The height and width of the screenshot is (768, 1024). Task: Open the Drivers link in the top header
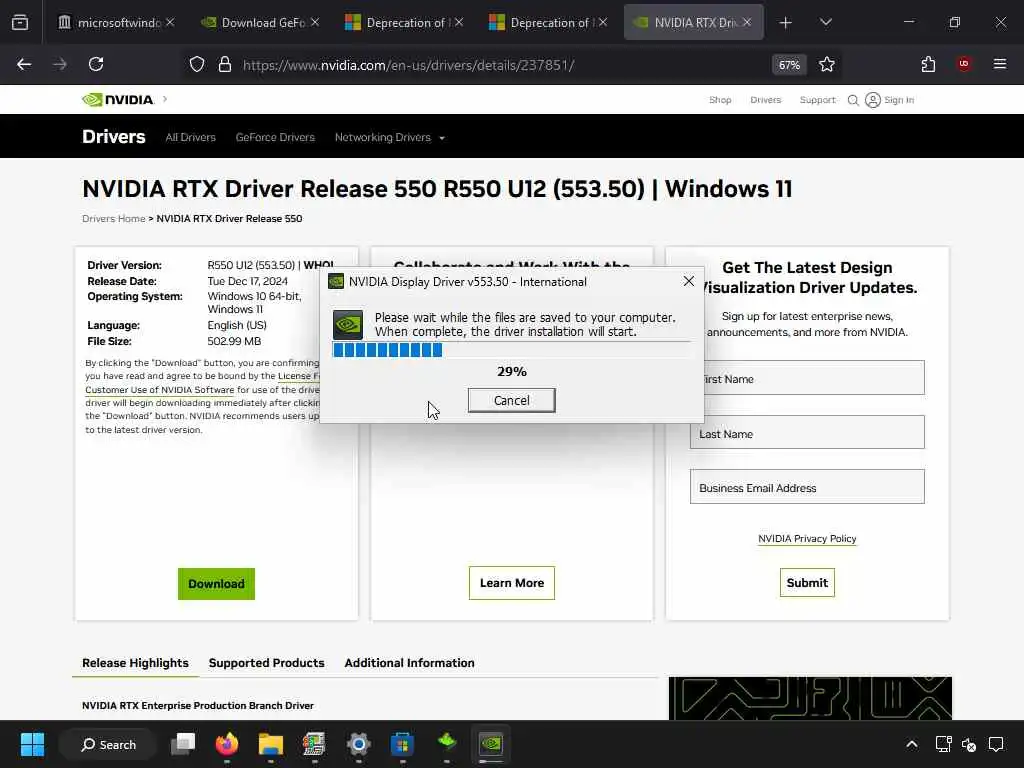(765, 100)
